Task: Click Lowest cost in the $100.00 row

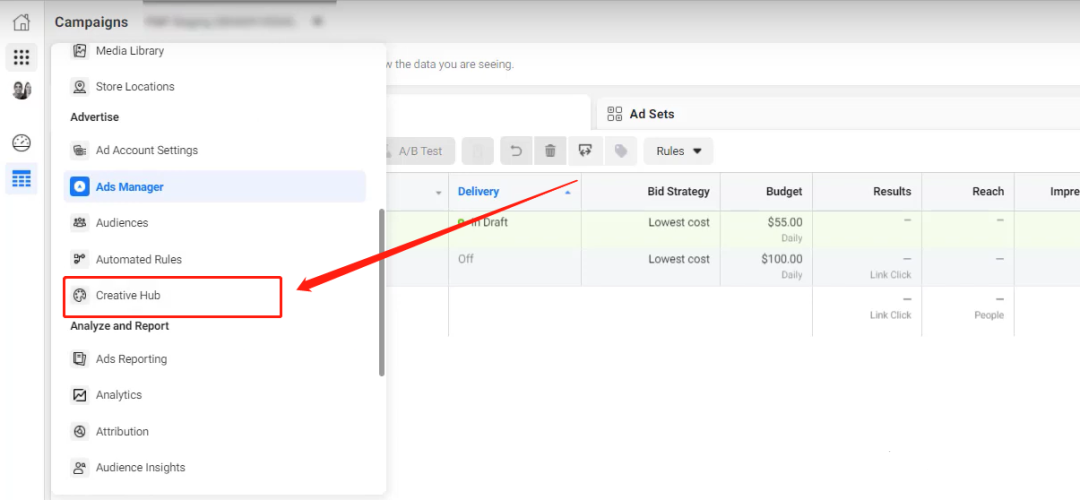Action: click(x=678, y=259)
